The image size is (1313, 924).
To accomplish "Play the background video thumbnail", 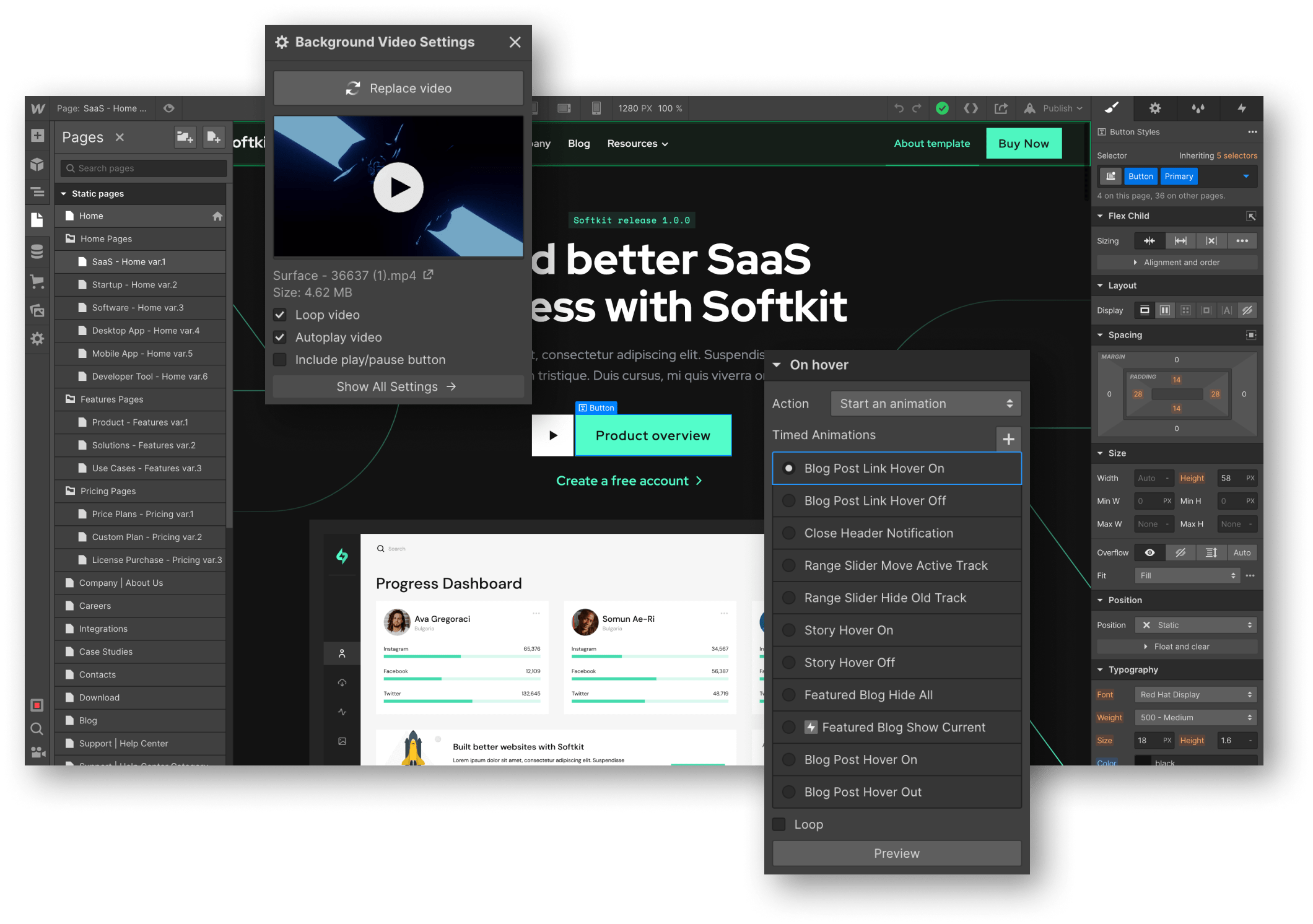I will tap(398, 187).
